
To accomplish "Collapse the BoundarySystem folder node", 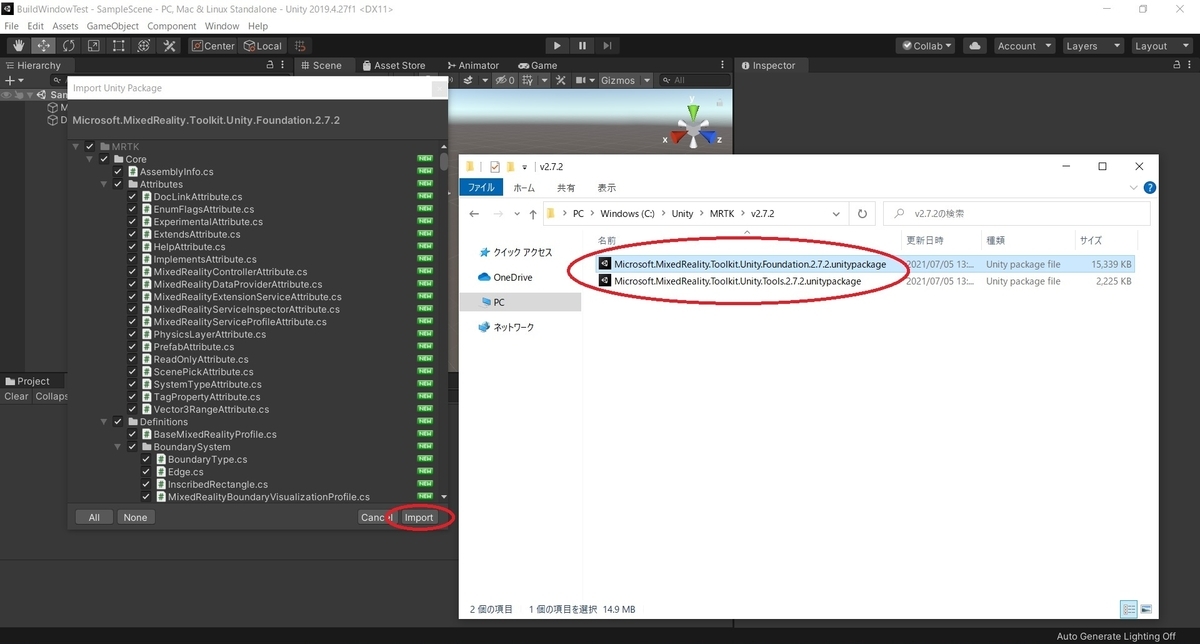I will 118,447.
